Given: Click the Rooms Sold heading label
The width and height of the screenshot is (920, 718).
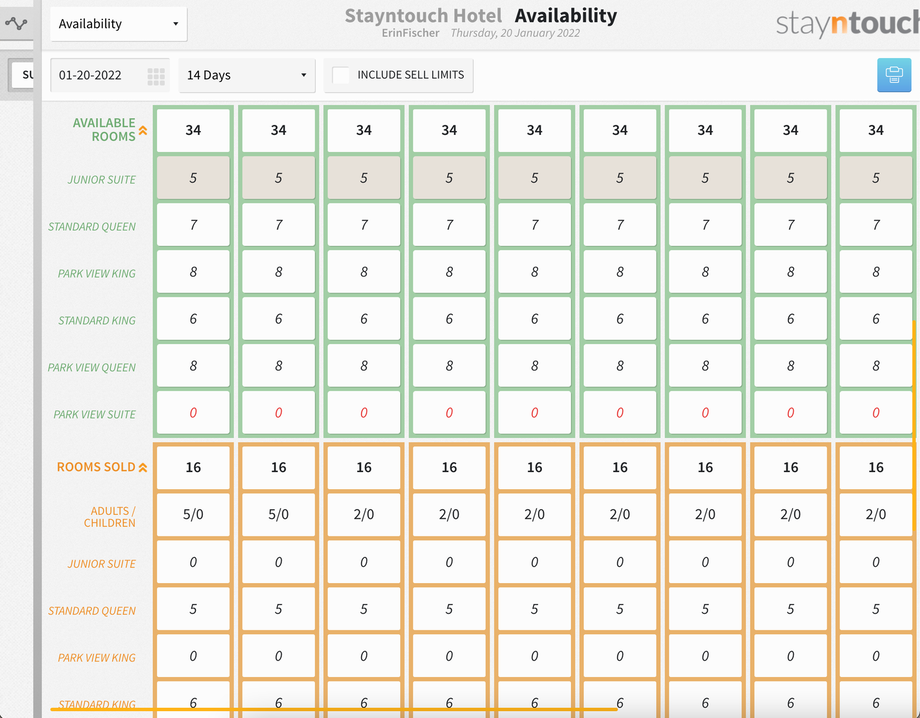Looking at the screenshot, I should [x=96, y=467].
